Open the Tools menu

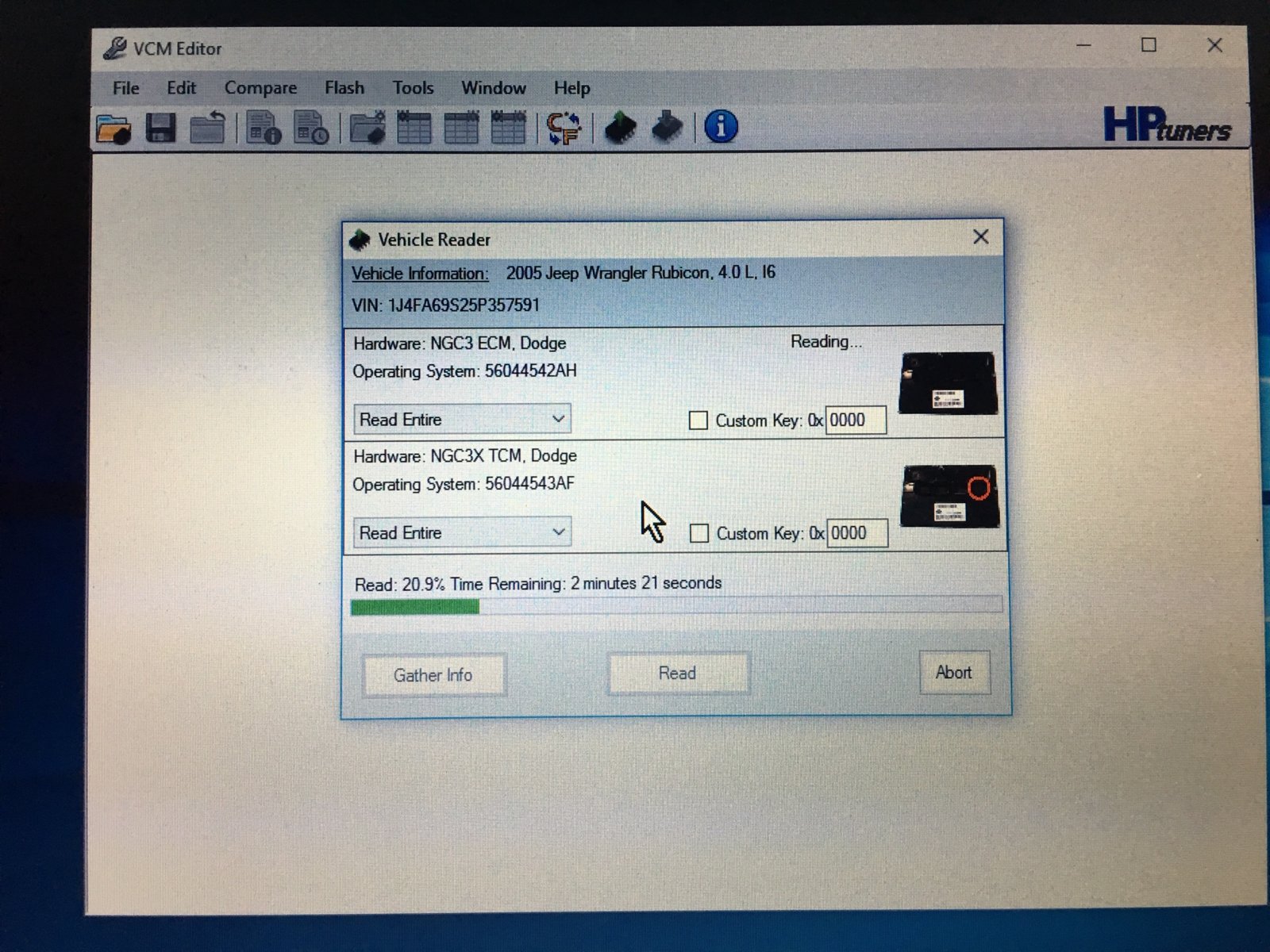tap(413, 88)
